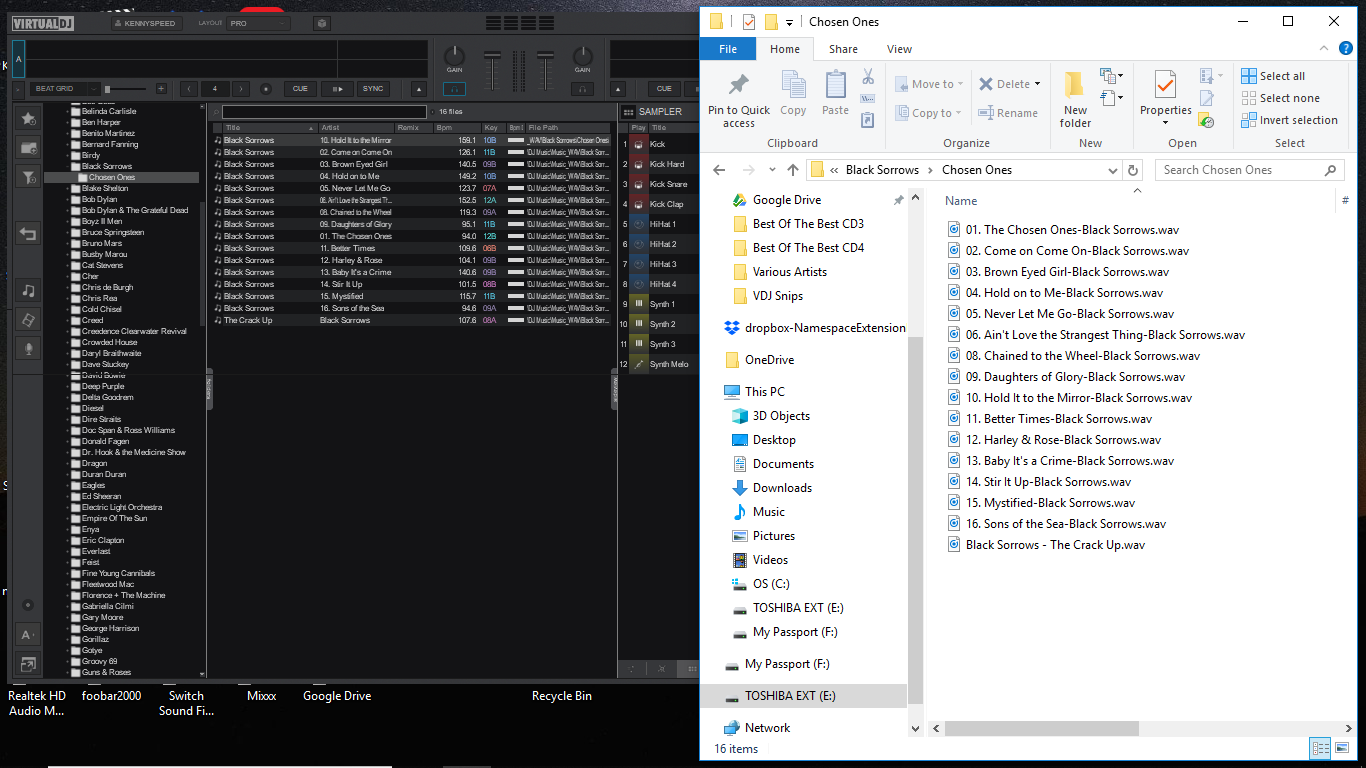Go back in Explorer navigation

tap(720, 170)
